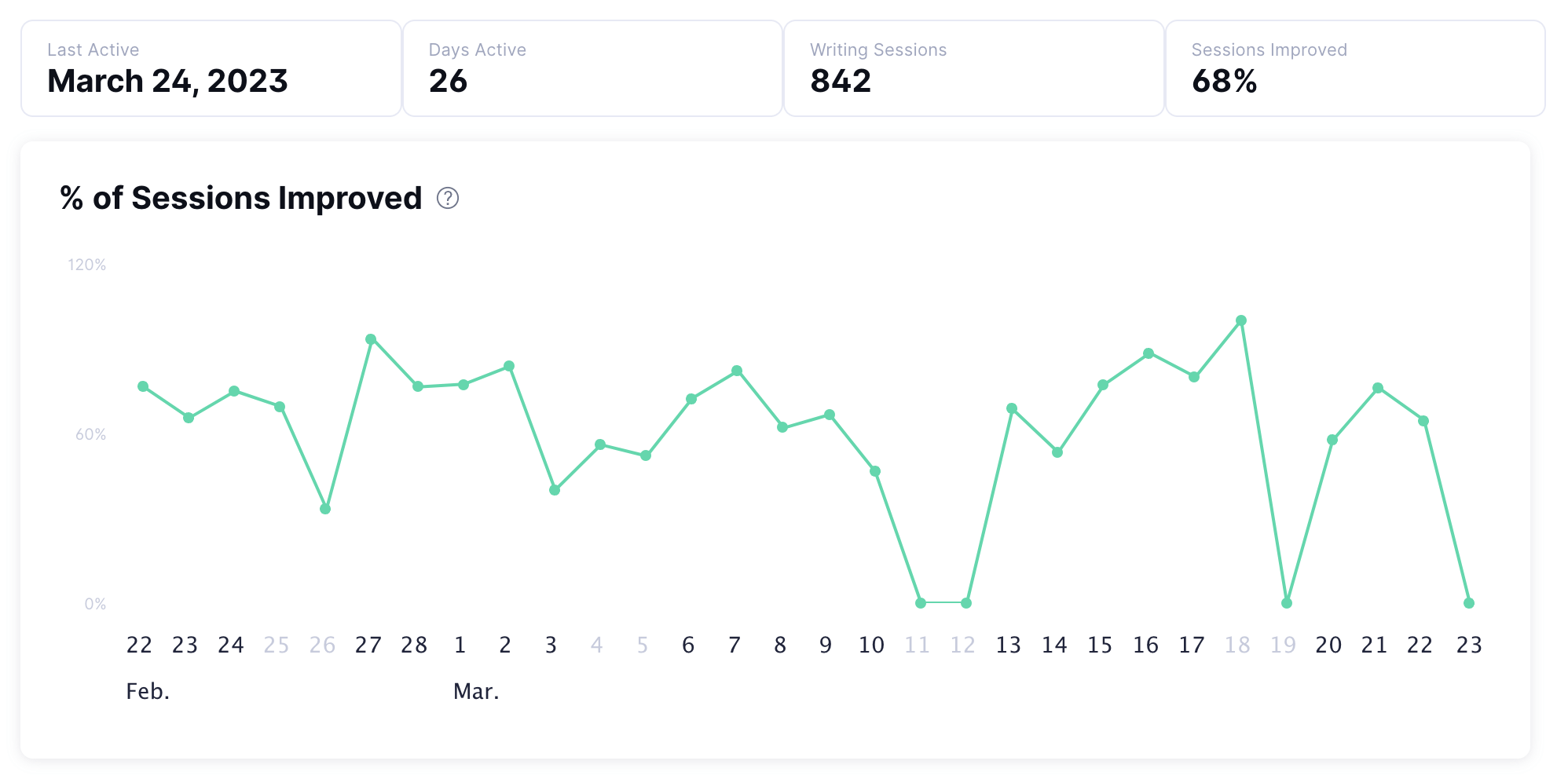Screen dimensions: 1568x779
Task: Select the February 27 data point
Action: click(369, 340)
